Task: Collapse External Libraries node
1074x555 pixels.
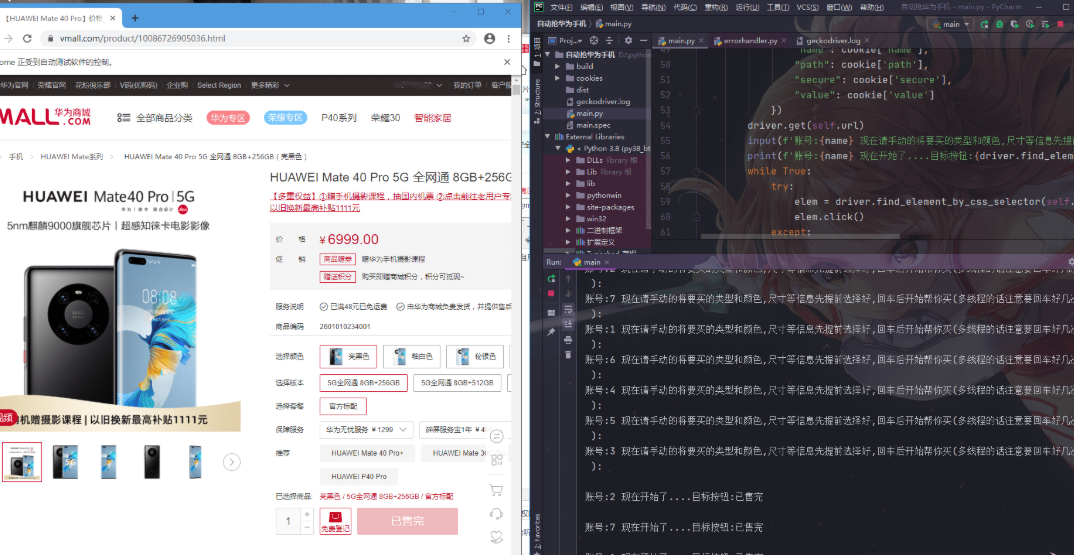Action: click(549, 136)
